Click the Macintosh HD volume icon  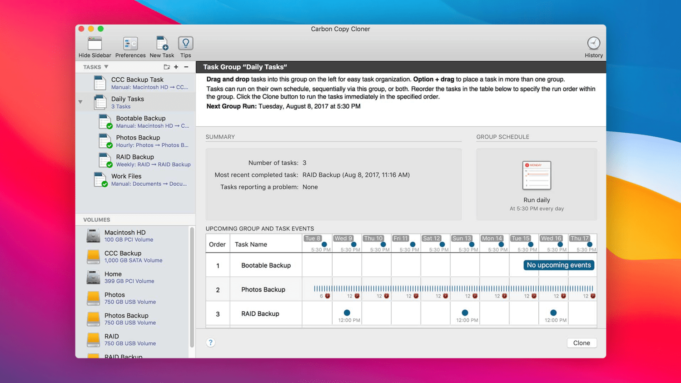(93, 236)
